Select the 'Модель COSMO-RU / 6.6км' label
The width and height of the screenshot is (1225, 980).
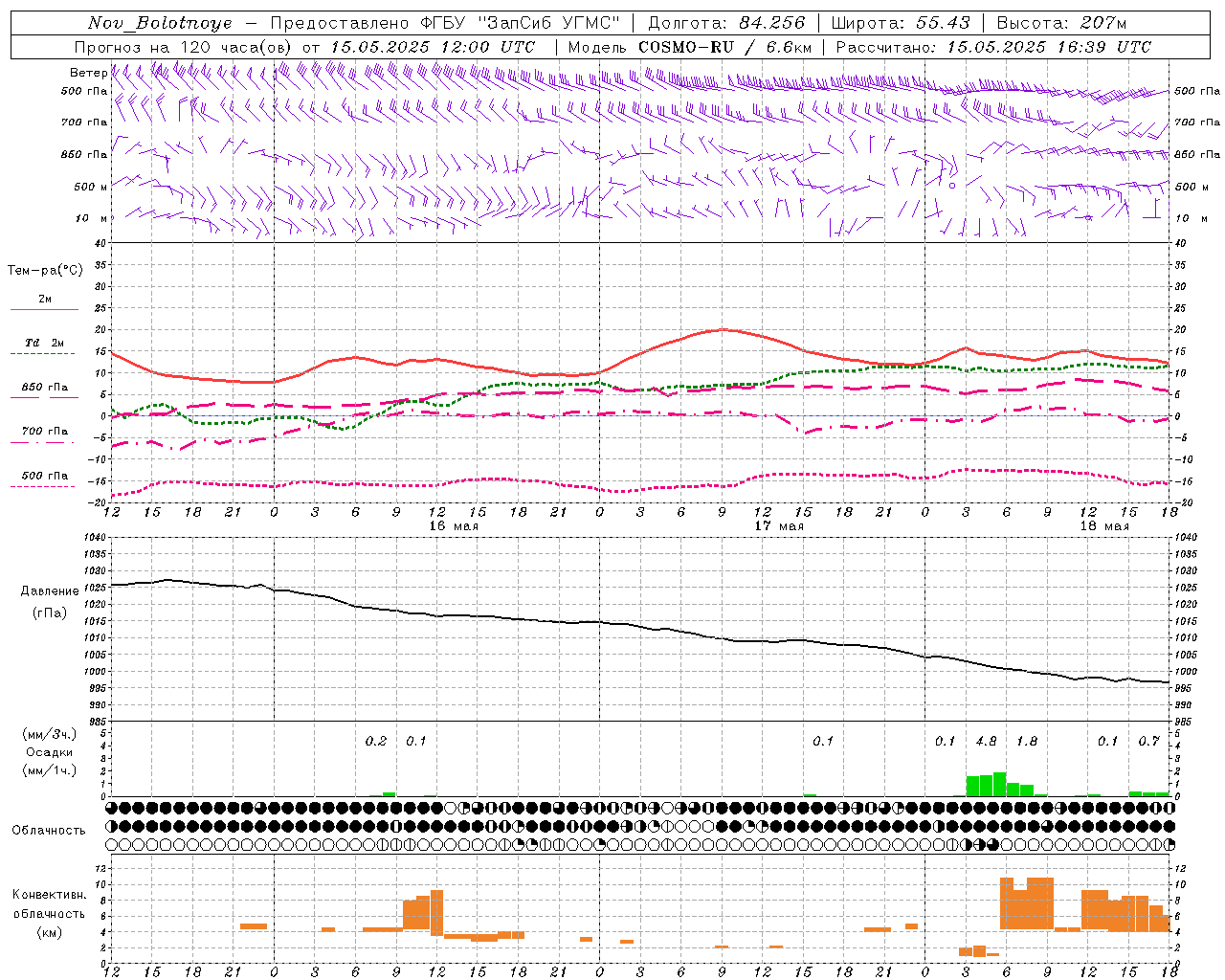(690, 47)
